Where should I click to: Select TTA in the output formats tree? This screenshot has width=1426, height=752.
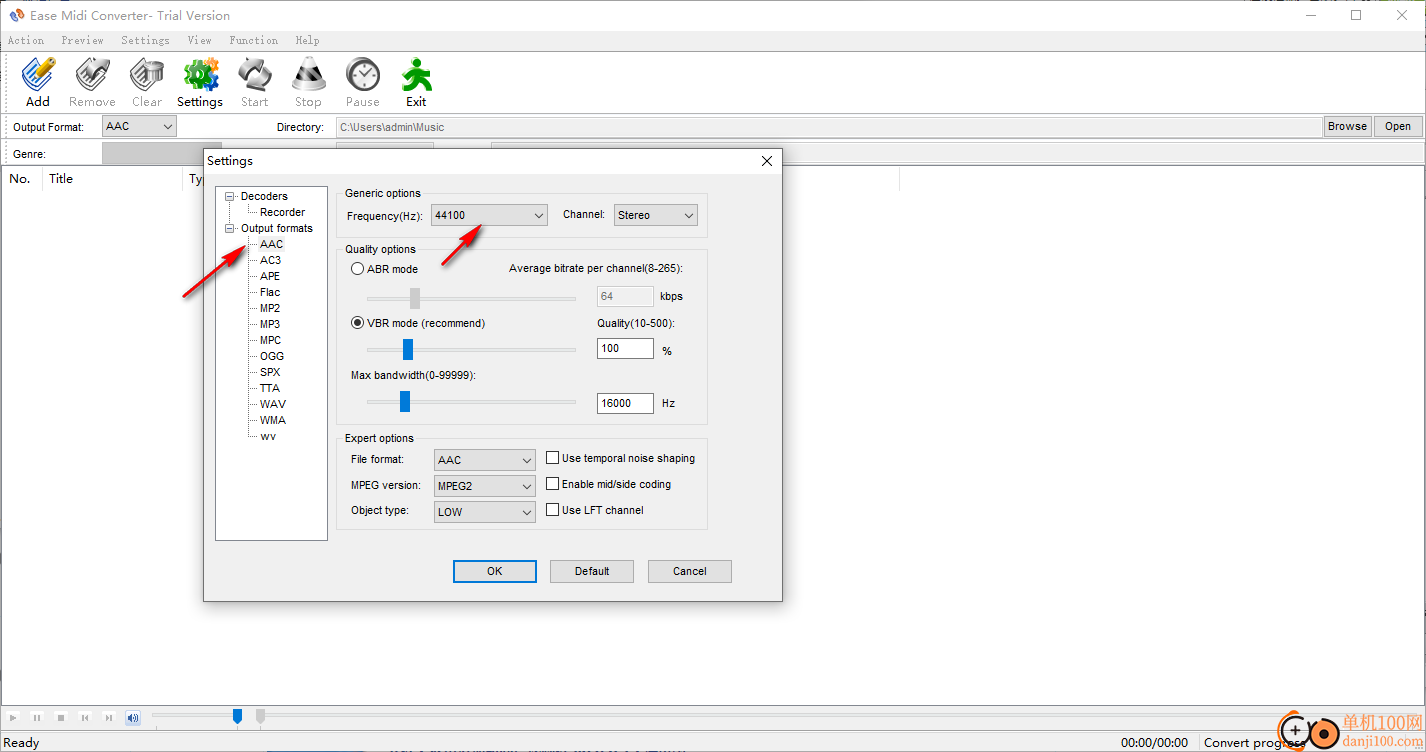[270, 388]
